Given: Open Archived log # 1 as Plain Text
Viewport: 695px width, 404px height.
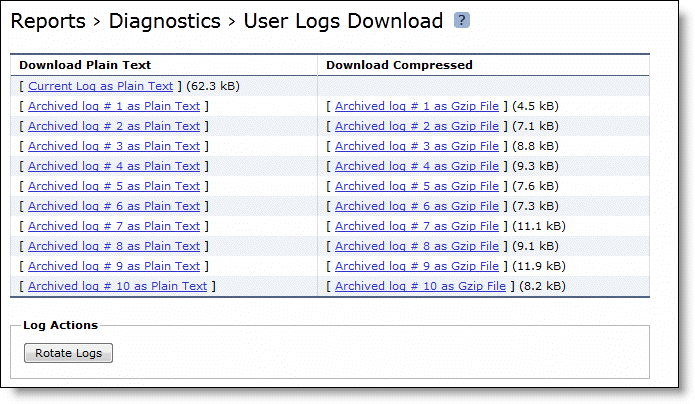Looking at the screenshot, I should [114, 106].
